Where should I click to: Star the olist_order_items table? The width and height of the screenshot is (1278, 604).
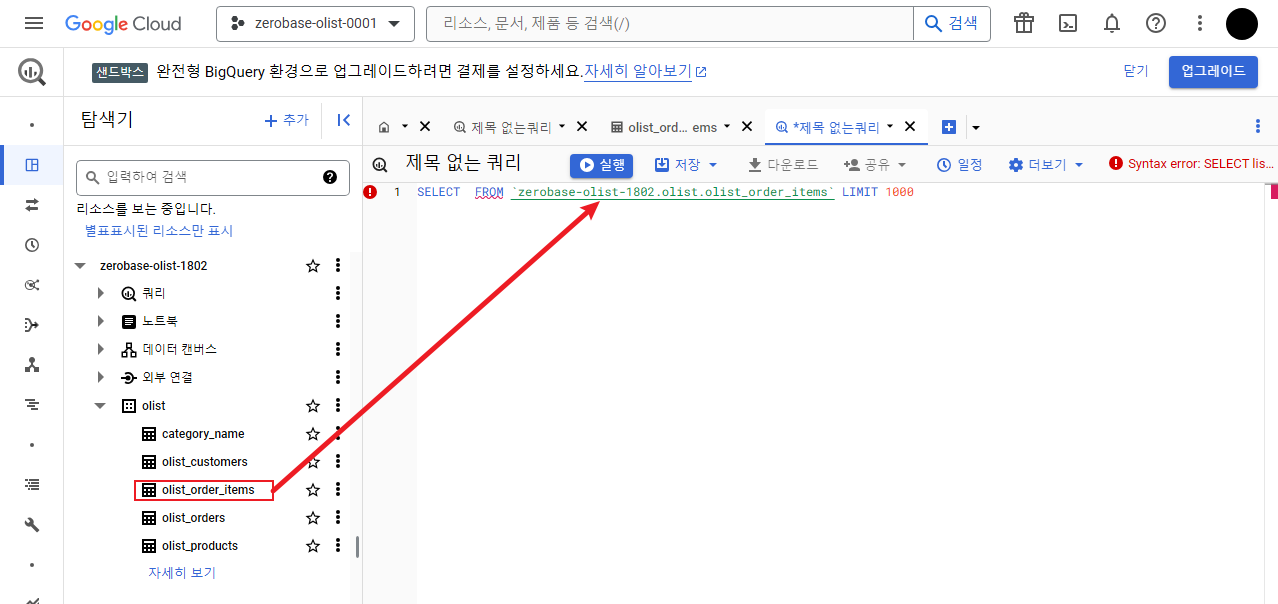[x=313, y=490]
